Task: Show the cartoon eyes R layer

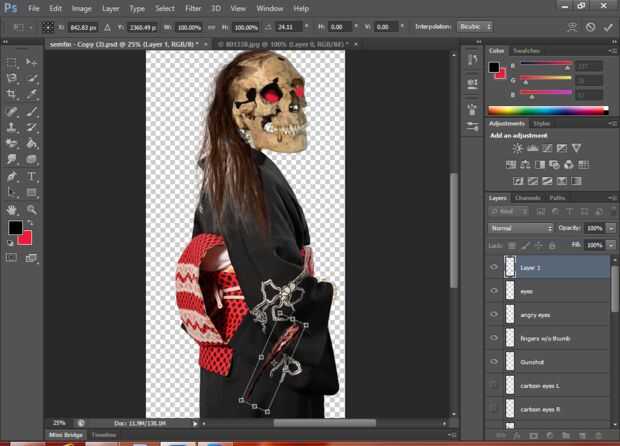Action: pyautogui.click(x=494, y=409)
